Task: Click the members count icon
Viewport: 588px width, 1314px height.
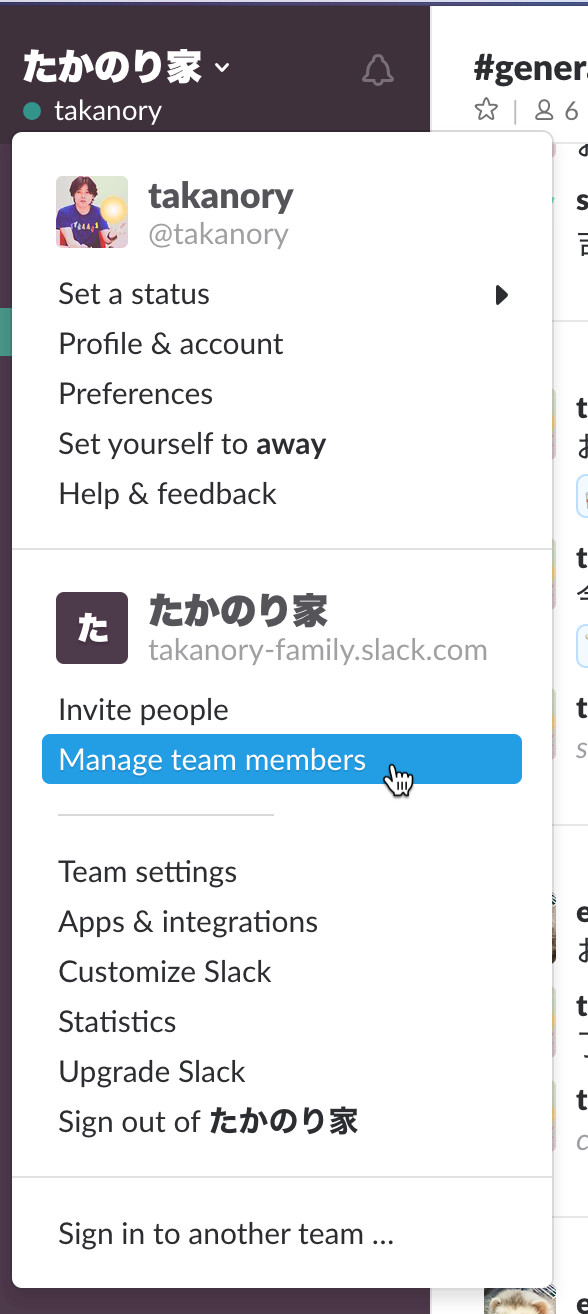Action: (544, 111)
